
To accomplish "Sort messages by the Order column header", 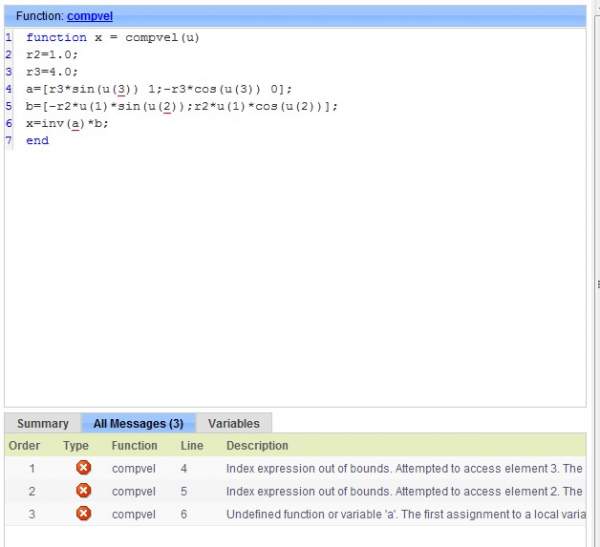I will click(x=24, y=446).
